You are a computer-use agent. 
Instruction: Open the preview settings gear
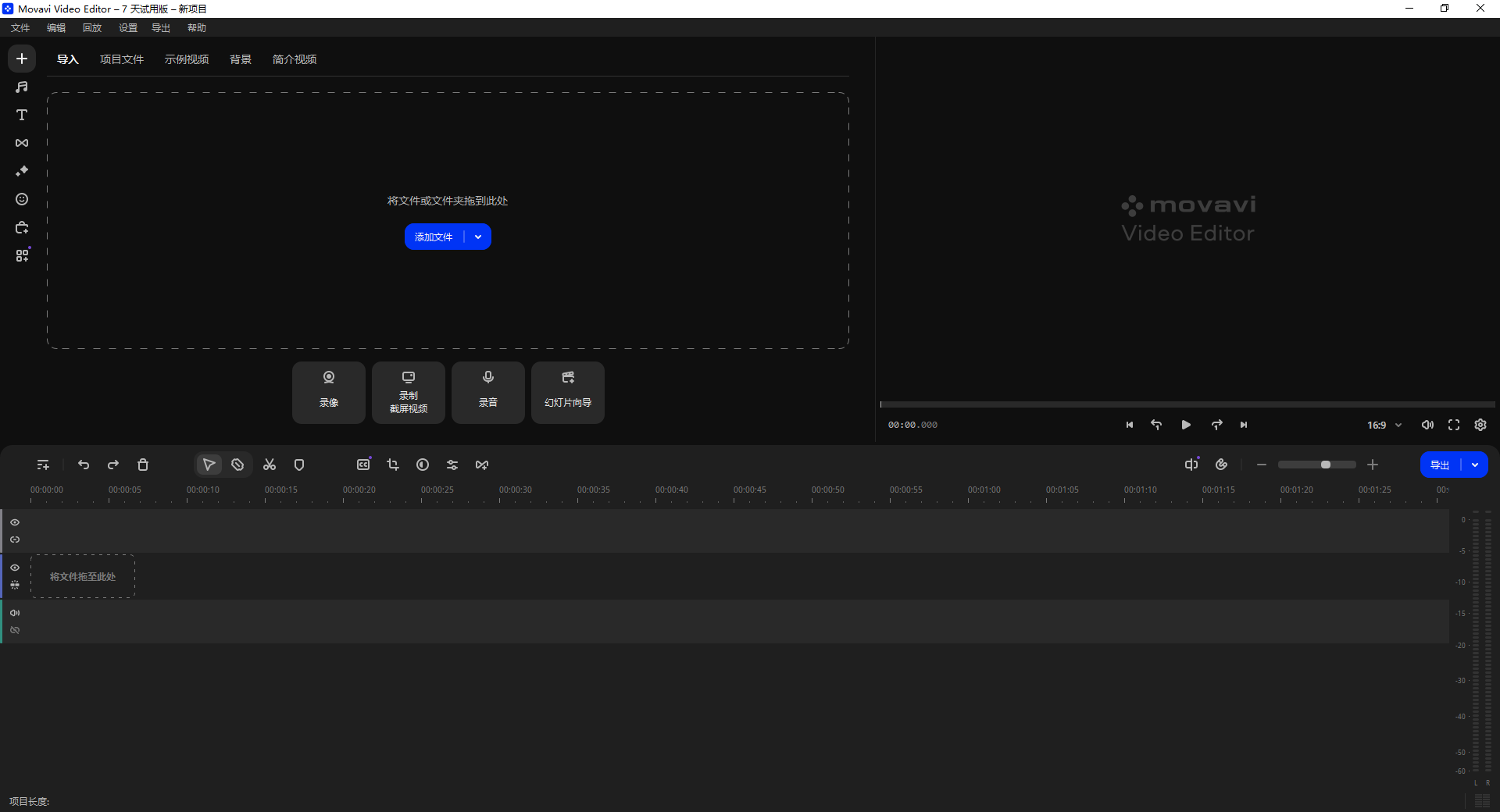tap(1480, 425)
